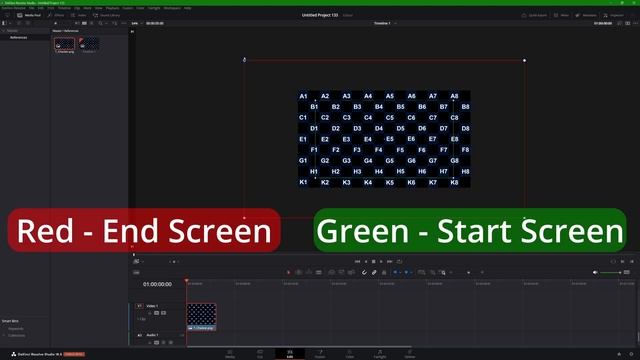The image size is (640, 360).
Task: Select the References bin
Action: (18, 37)
